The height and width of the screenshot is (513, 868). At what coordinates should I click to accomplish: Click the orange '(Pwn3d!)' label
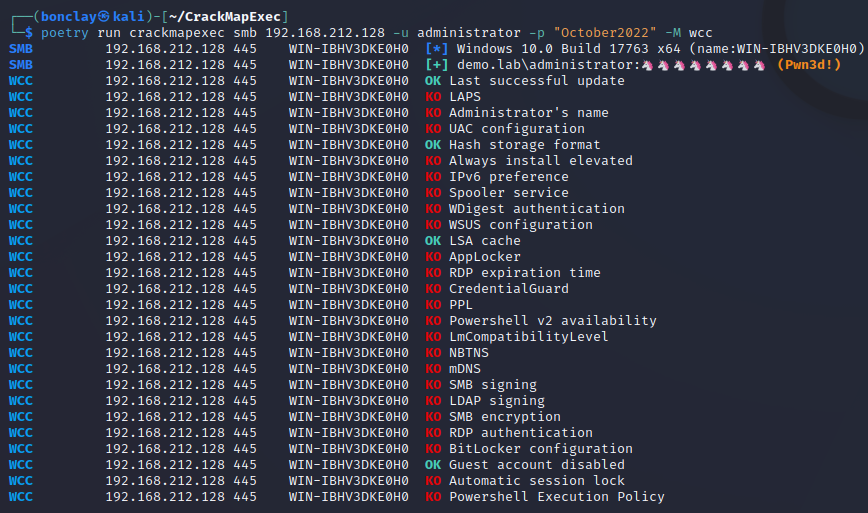pyautogui.click(x=809, y=65)
